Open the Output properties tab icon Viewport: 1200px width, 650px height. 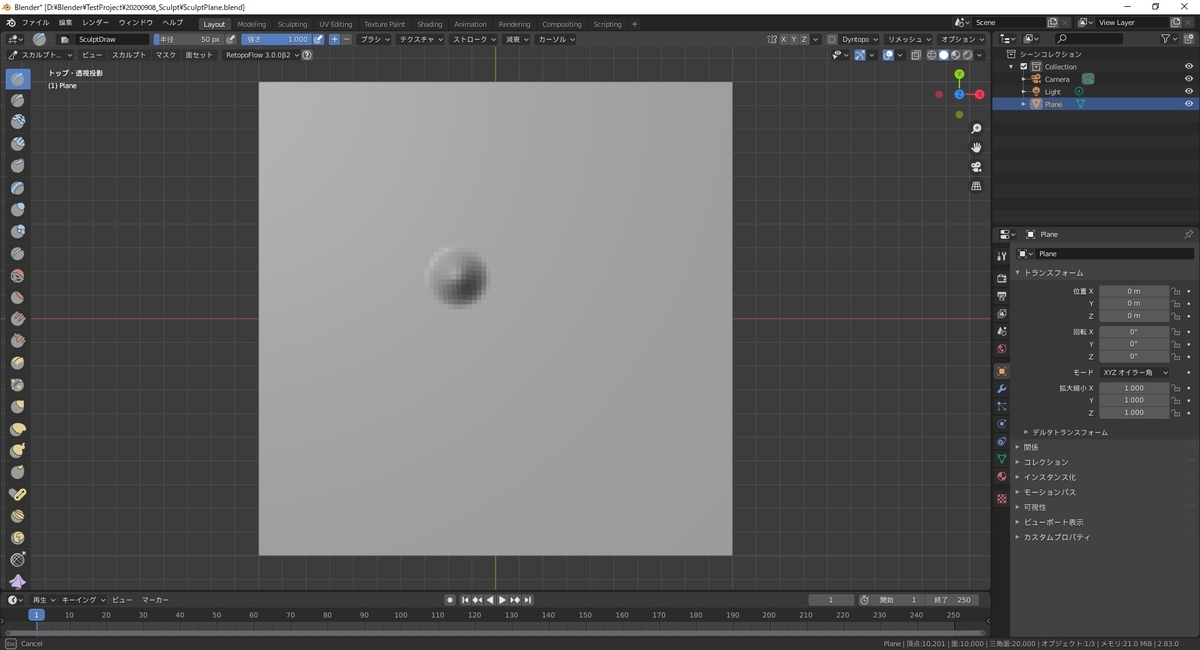1002,296
